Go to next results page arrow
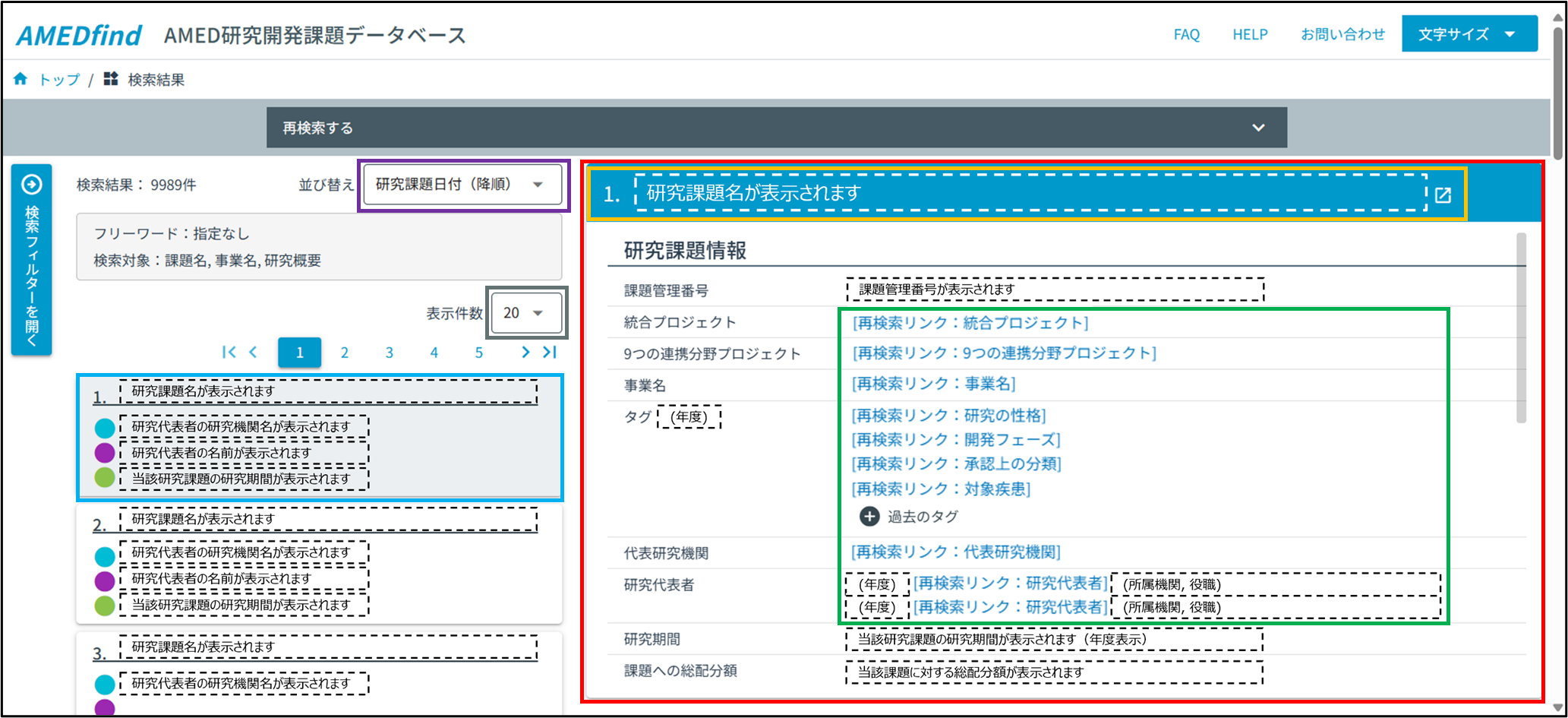 click(x=525, y=352)
